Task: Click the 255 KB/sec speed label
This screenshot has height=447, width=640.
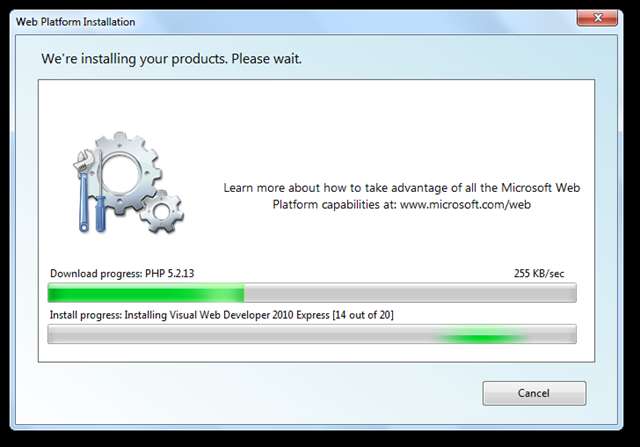Action: click(539, 274)
